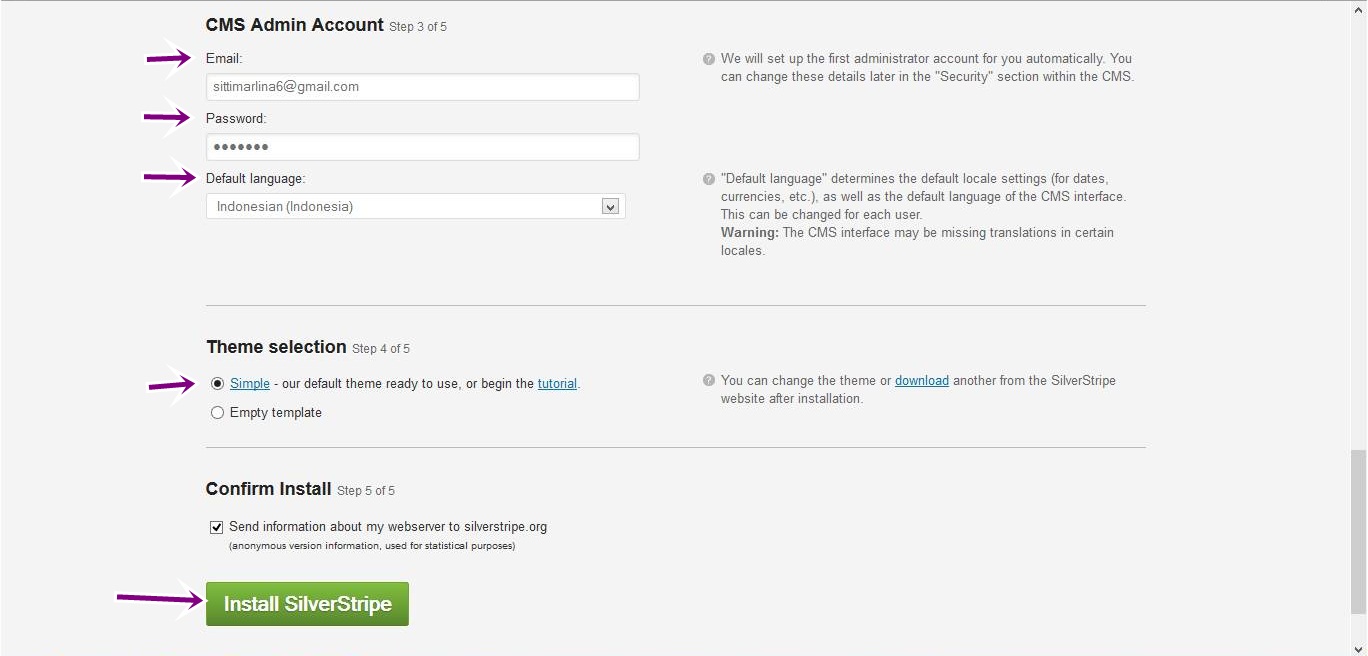Click help icon beside administrator account description
This screenshot has width=1368, height=656.
[709, 59]
